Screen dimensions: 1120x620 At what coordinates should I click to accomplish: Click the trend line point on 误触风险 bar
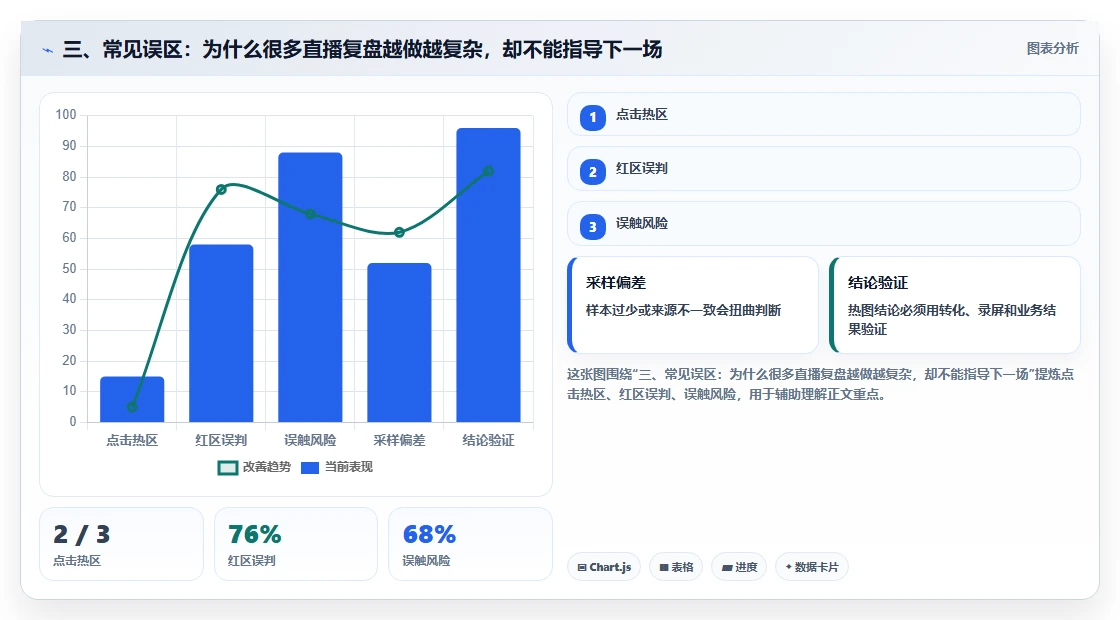coord(310,214)
